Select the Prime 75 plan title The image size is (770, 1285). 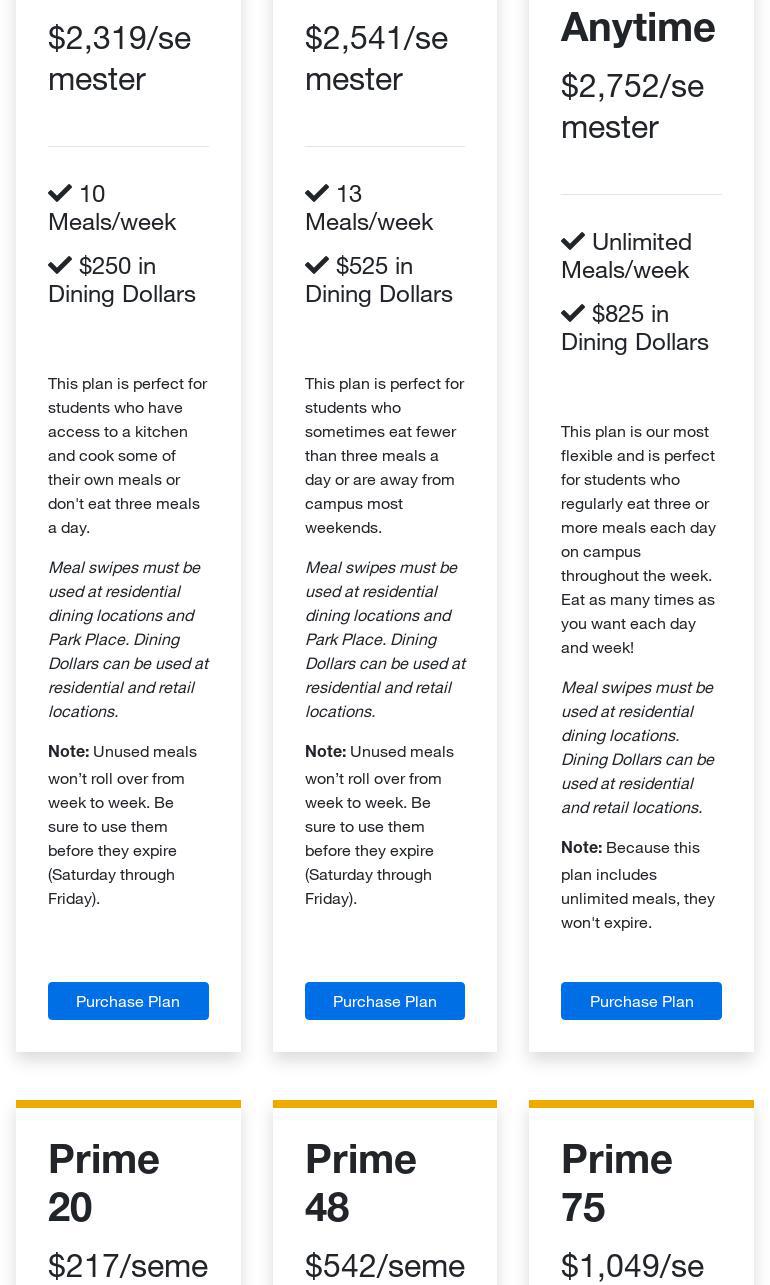point(616,1183)
